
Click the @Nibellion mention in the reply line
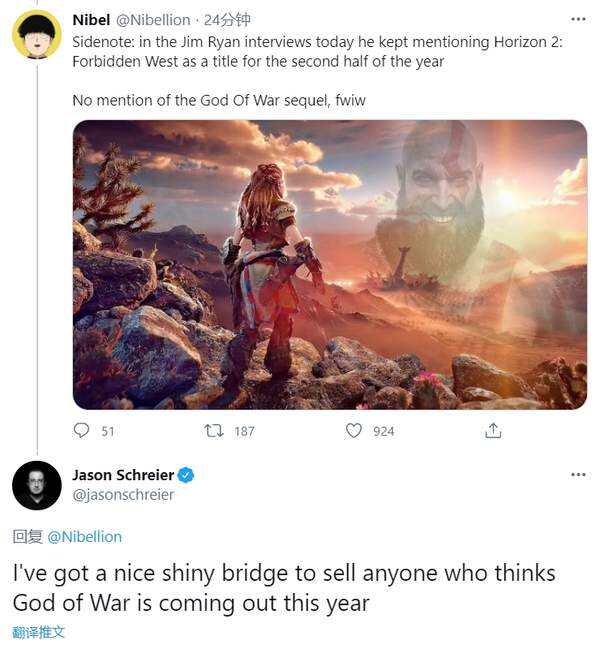pos(85,537)
